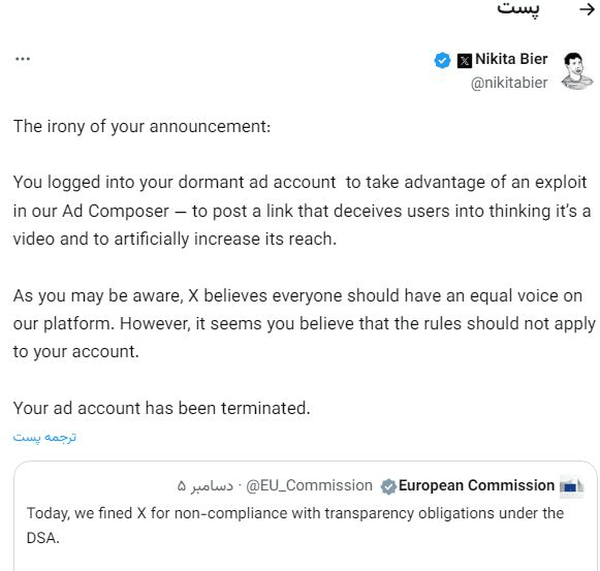Click Nikita Bier's blue verified badge
Viewport: 600px width, 571px height.
click(x=442, y=60)
